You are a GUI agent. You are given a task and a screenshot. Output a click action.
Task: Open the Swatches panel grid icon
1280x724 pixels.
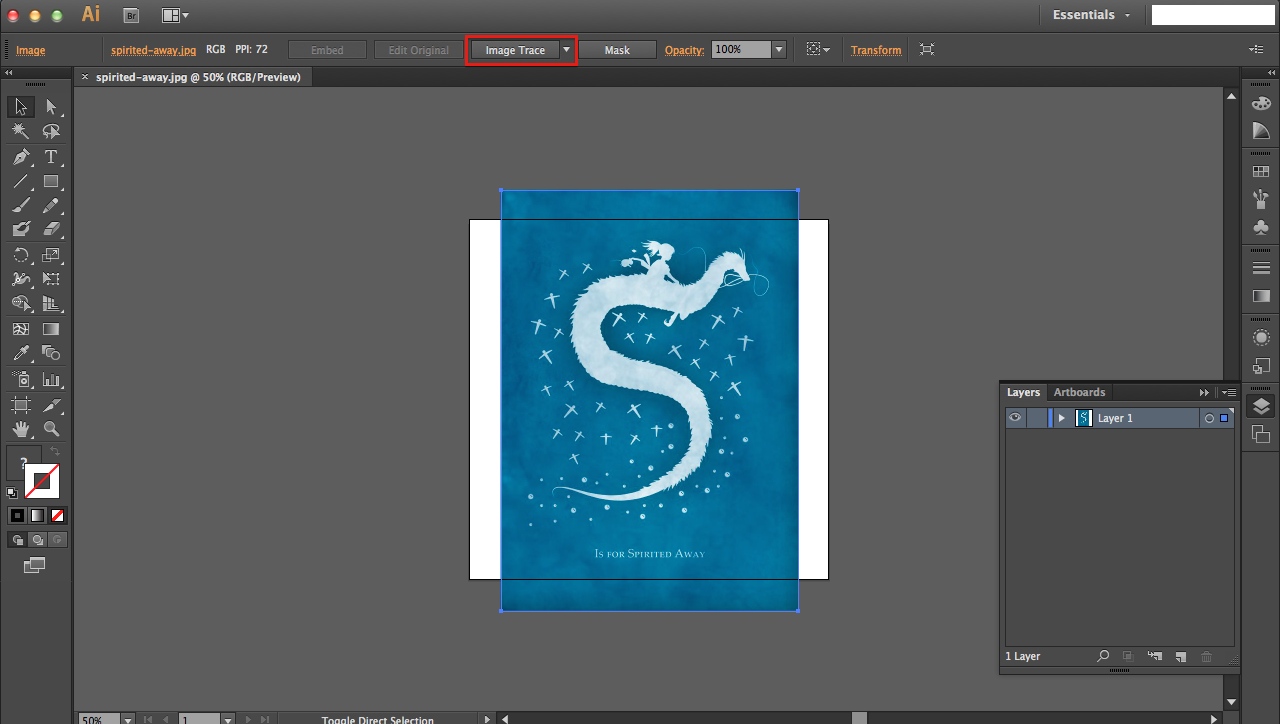click(1261, 172)
